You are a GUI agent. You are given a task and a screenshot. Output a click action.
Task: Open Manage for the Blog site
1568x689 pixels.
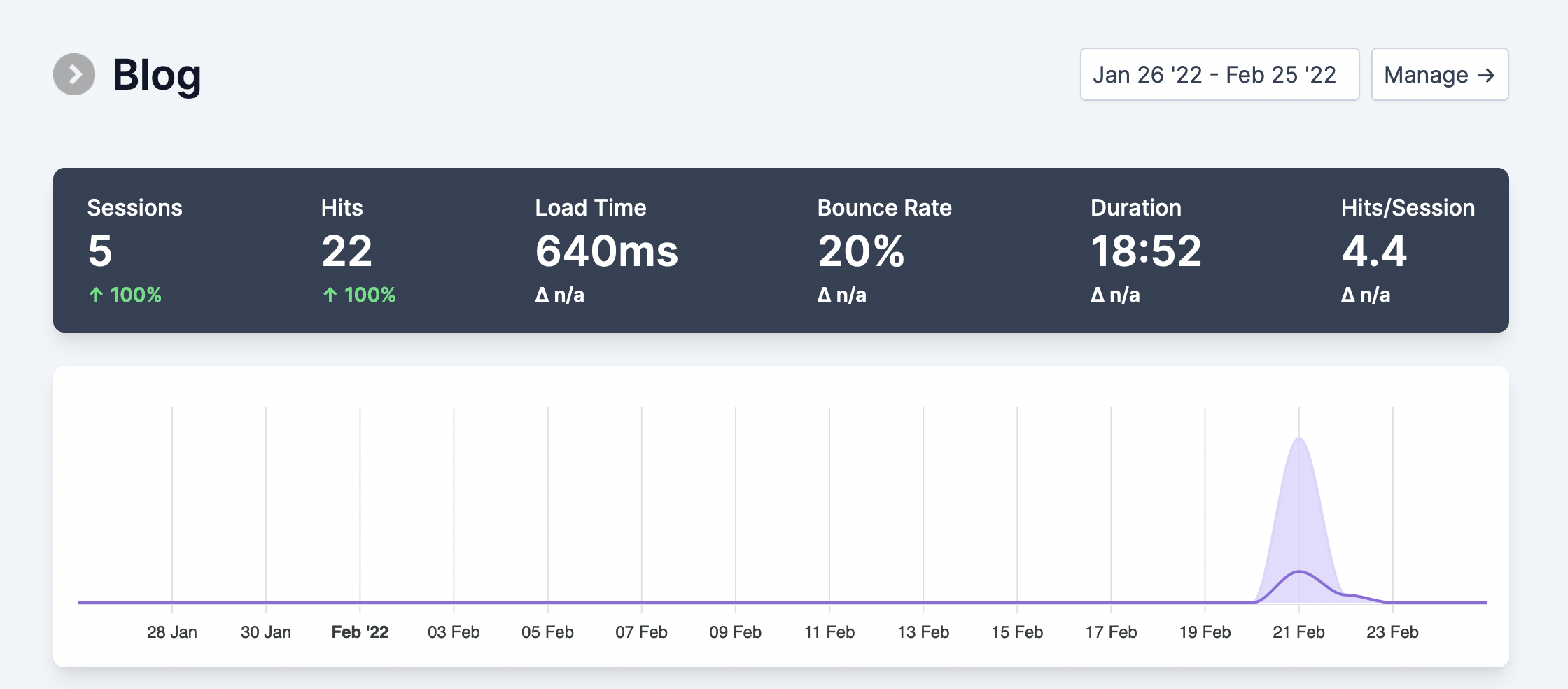coord(1440,74)
